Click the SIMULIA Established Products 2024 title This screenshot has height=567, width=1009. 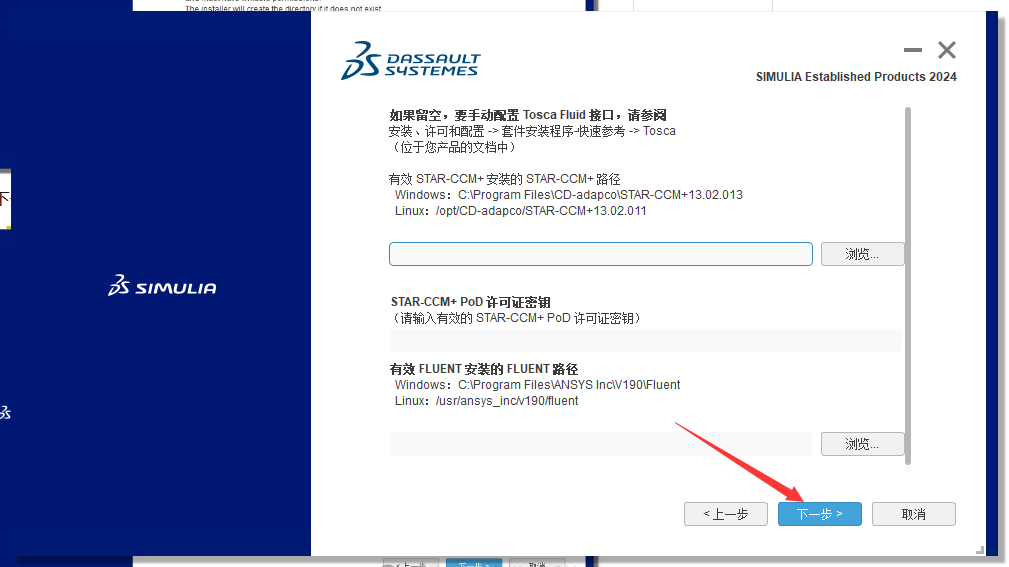pyautogui.click(x=855, y=77)
